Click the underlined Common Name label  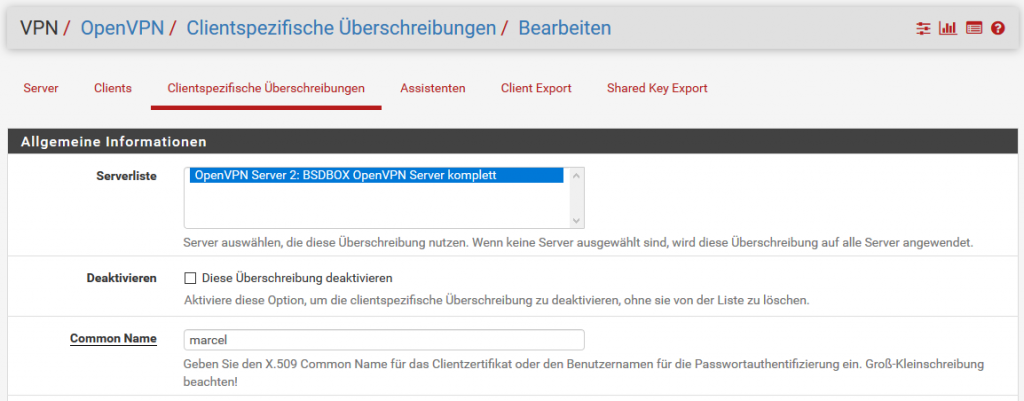click(x=113, y=338)
